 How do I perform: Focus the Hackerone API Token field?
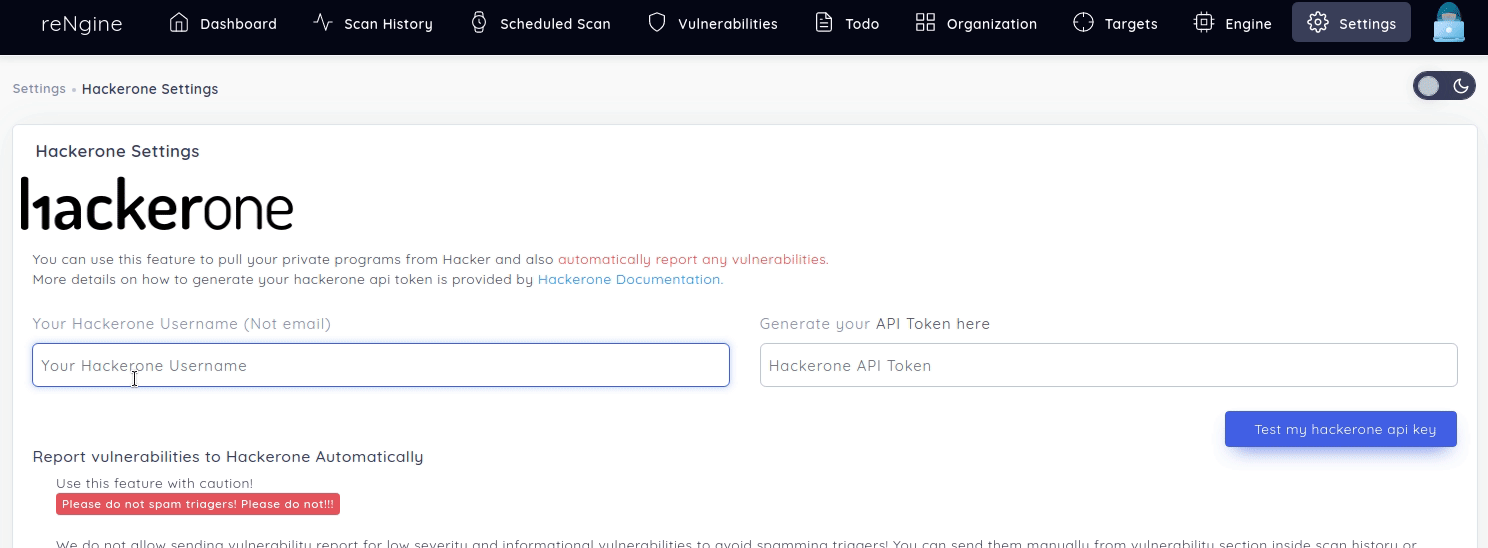(x=1109, y=365)
